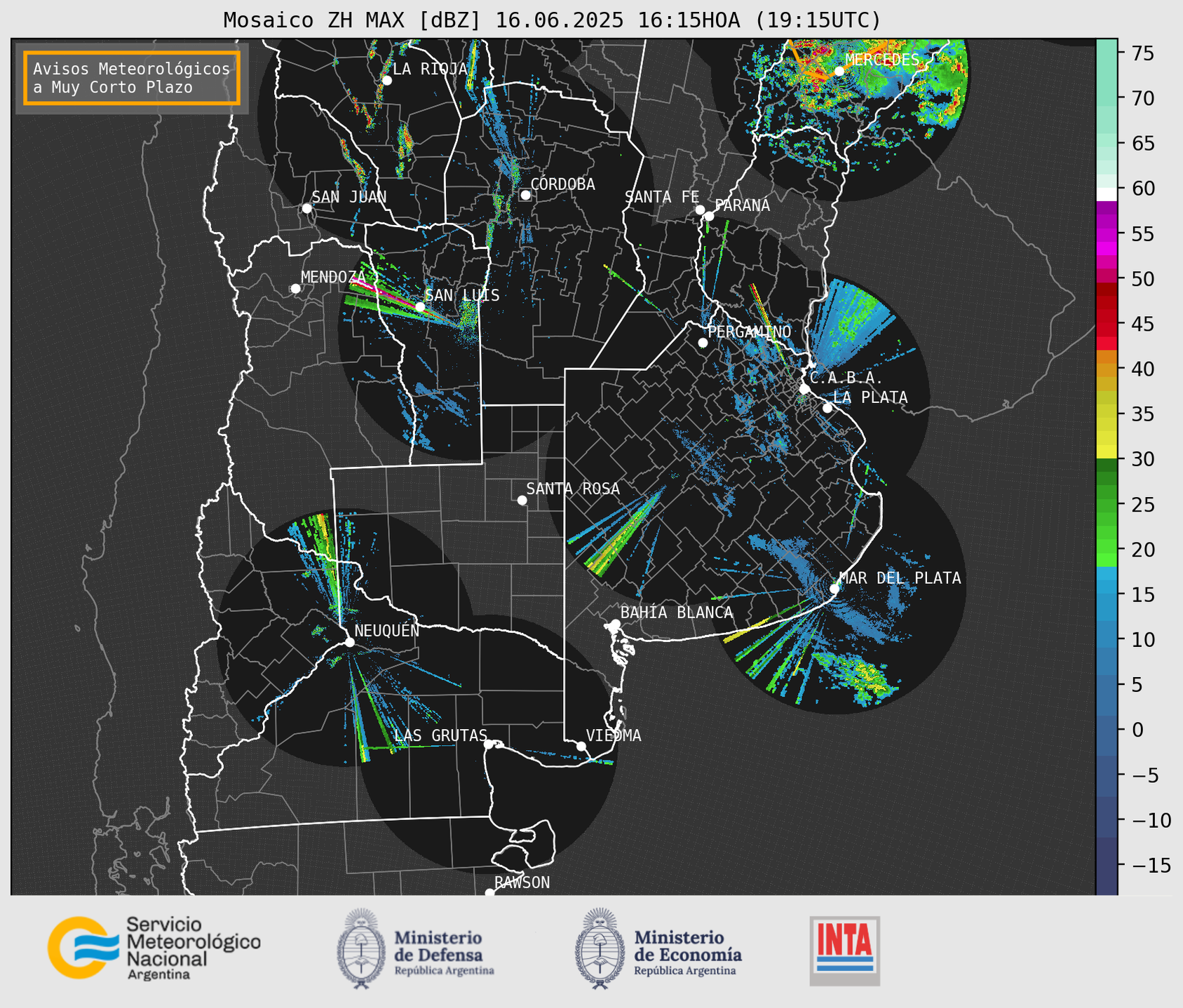The image size is (1183, 1008).
Task: Click the SAN JUAN city marker
Action: pos(306,208)
